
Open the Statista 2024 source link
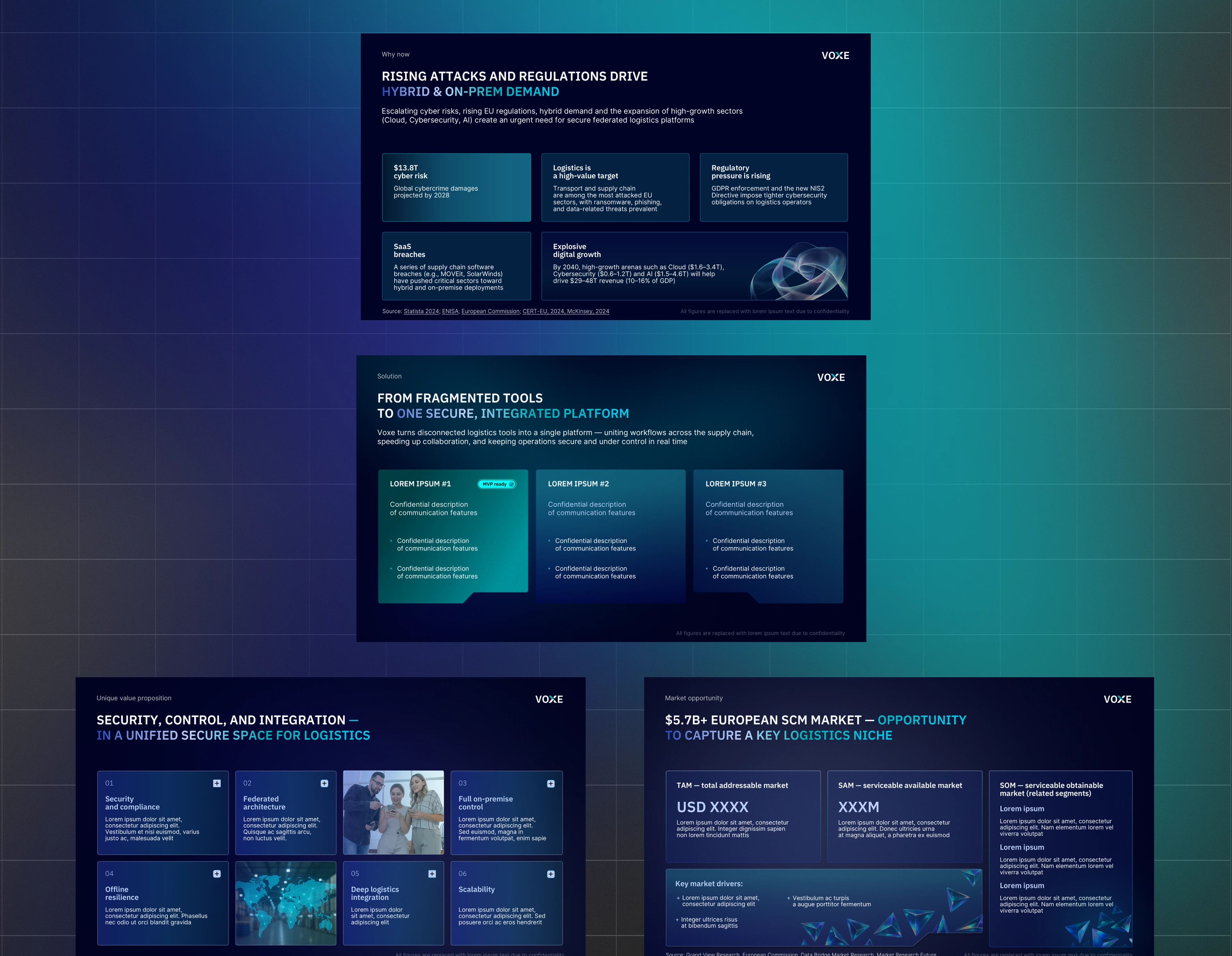[421, 311]
